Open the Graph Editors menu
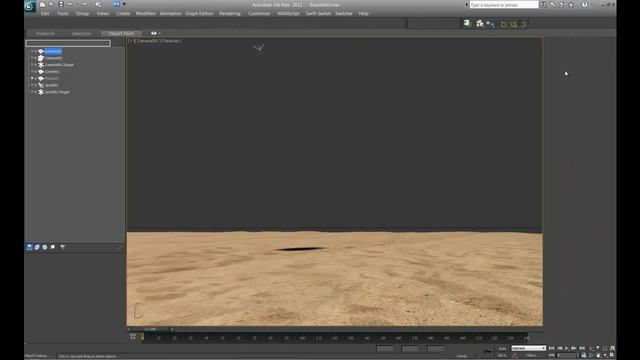The width and height of the screenshot is (640, 360). [x=199, y=13]
